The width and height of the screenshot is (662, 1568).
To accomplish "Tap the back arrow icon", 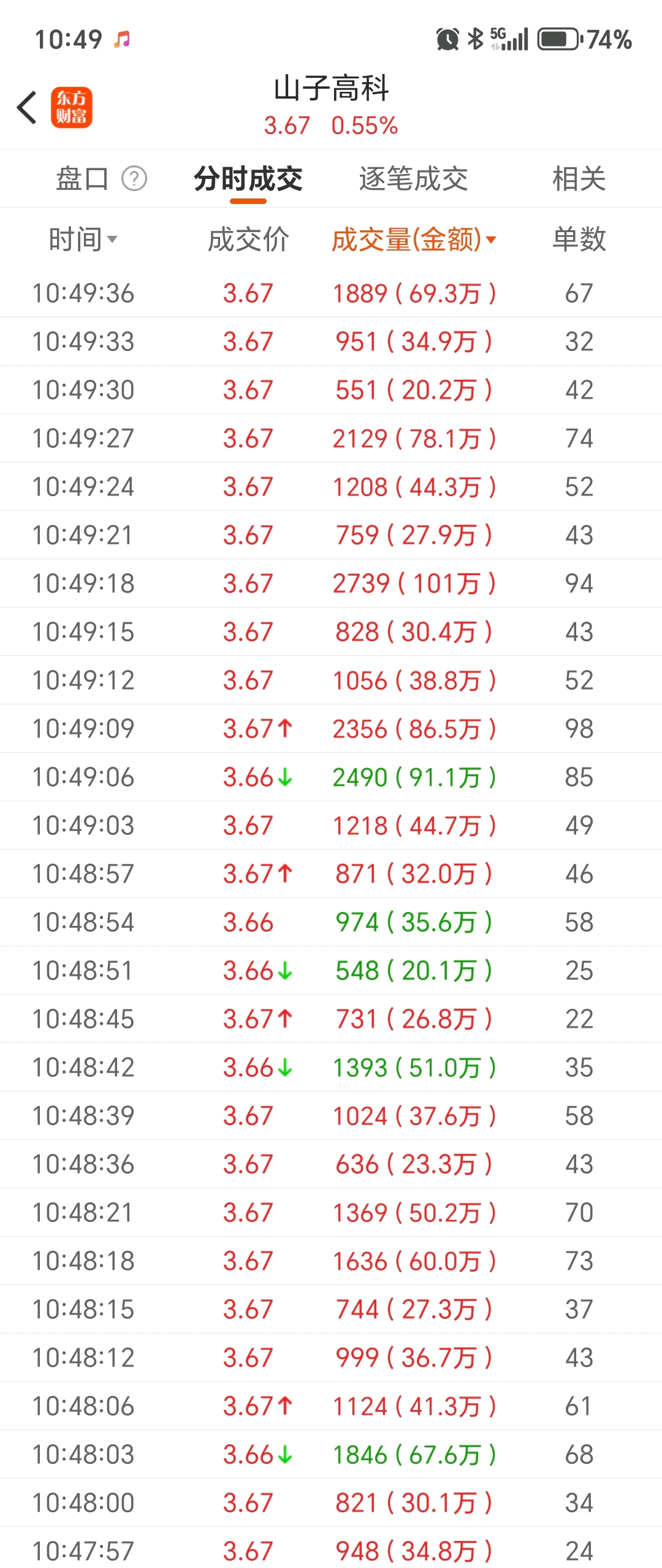I will 27,108.
